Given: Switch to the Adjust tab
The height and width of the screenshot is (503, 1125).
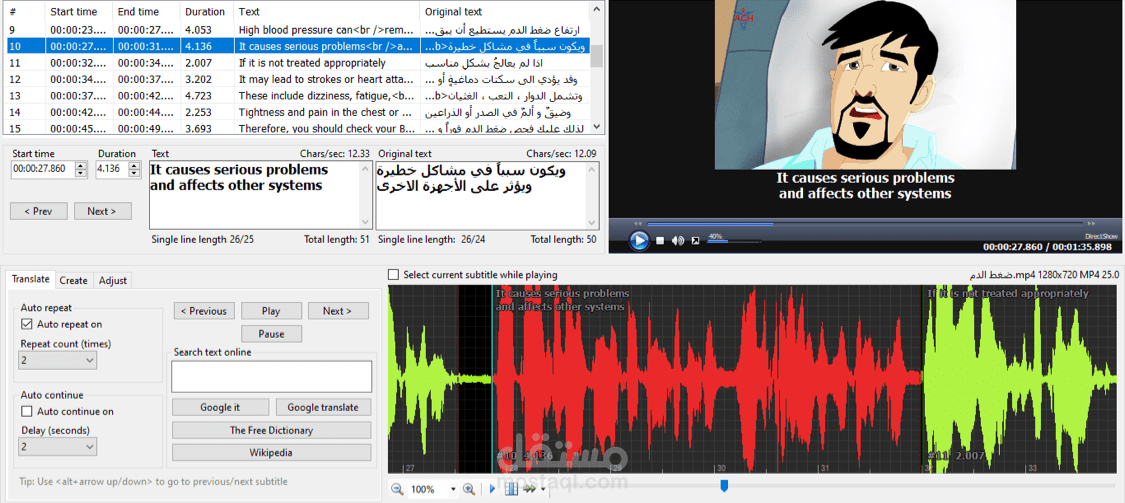Looking at the screenshot, I should [113, 281].
